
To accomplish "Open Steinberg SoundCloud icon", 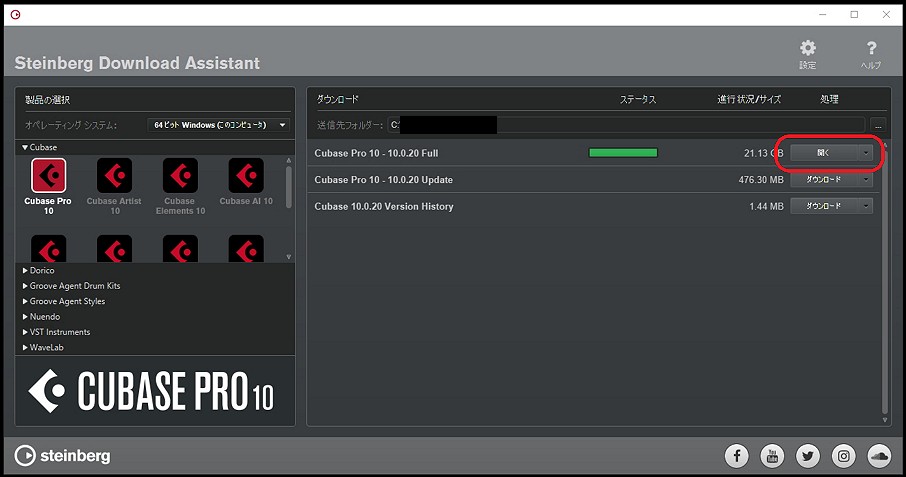I will point(879,456).
